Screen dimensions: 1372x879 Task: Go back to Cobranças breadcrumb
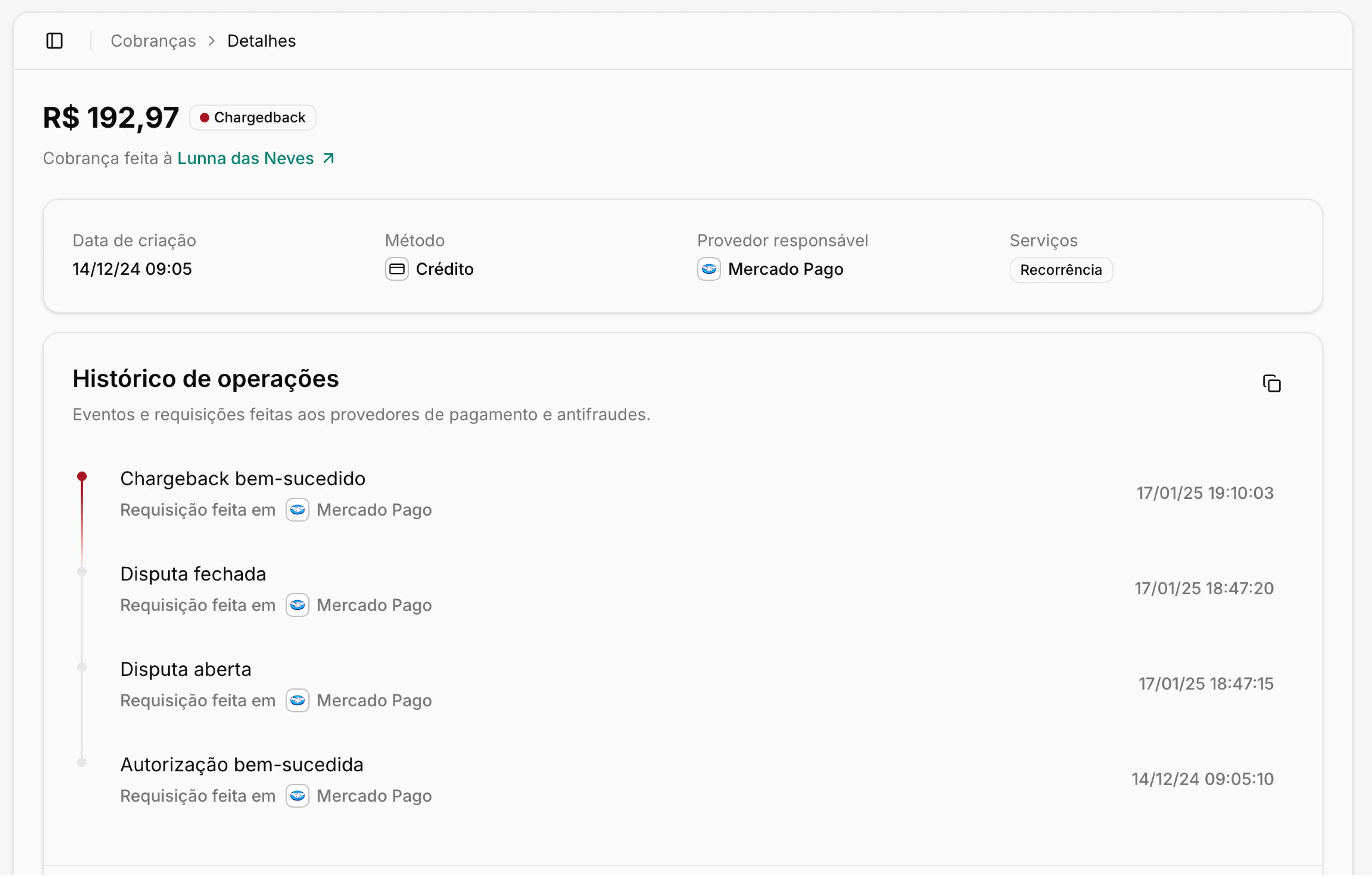pyautogui.click(x=153, y=41)
